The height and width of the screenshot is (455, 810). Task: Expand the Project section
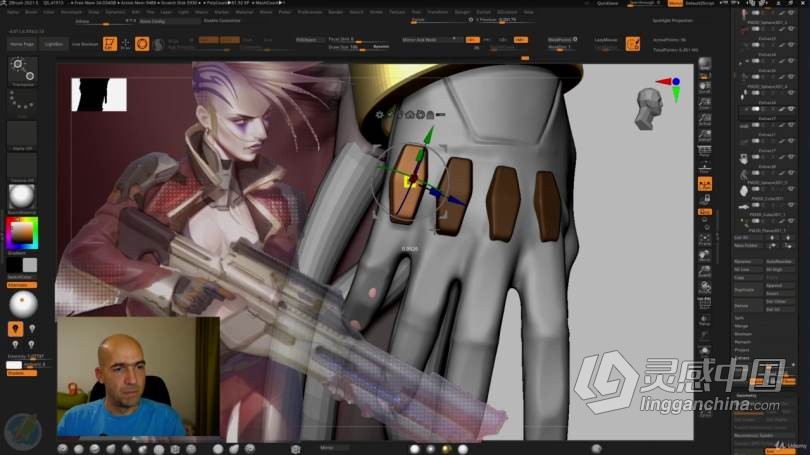[742, 350]
